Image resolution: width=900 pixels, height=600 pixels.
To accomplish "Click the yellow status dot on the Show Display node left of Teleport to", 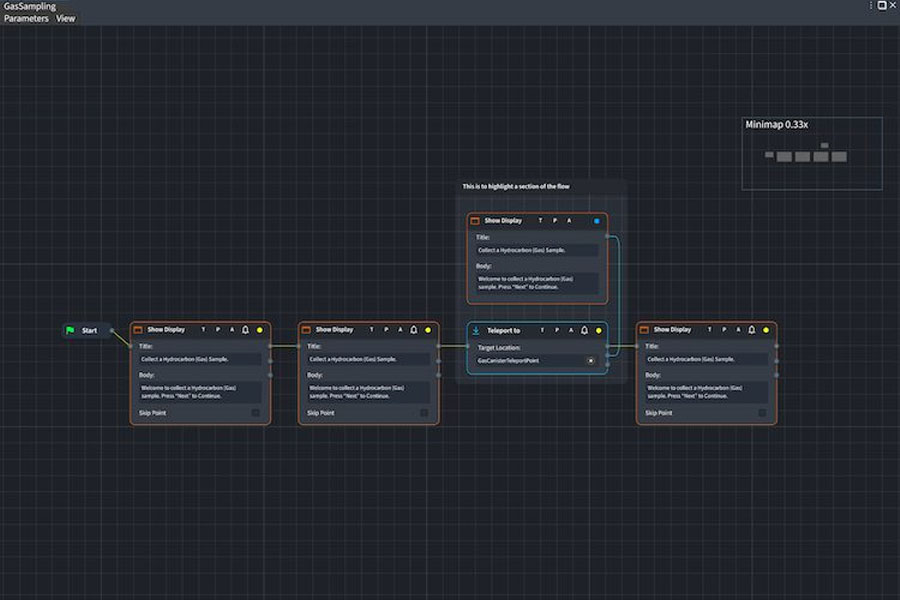I will tap(428, 330).
